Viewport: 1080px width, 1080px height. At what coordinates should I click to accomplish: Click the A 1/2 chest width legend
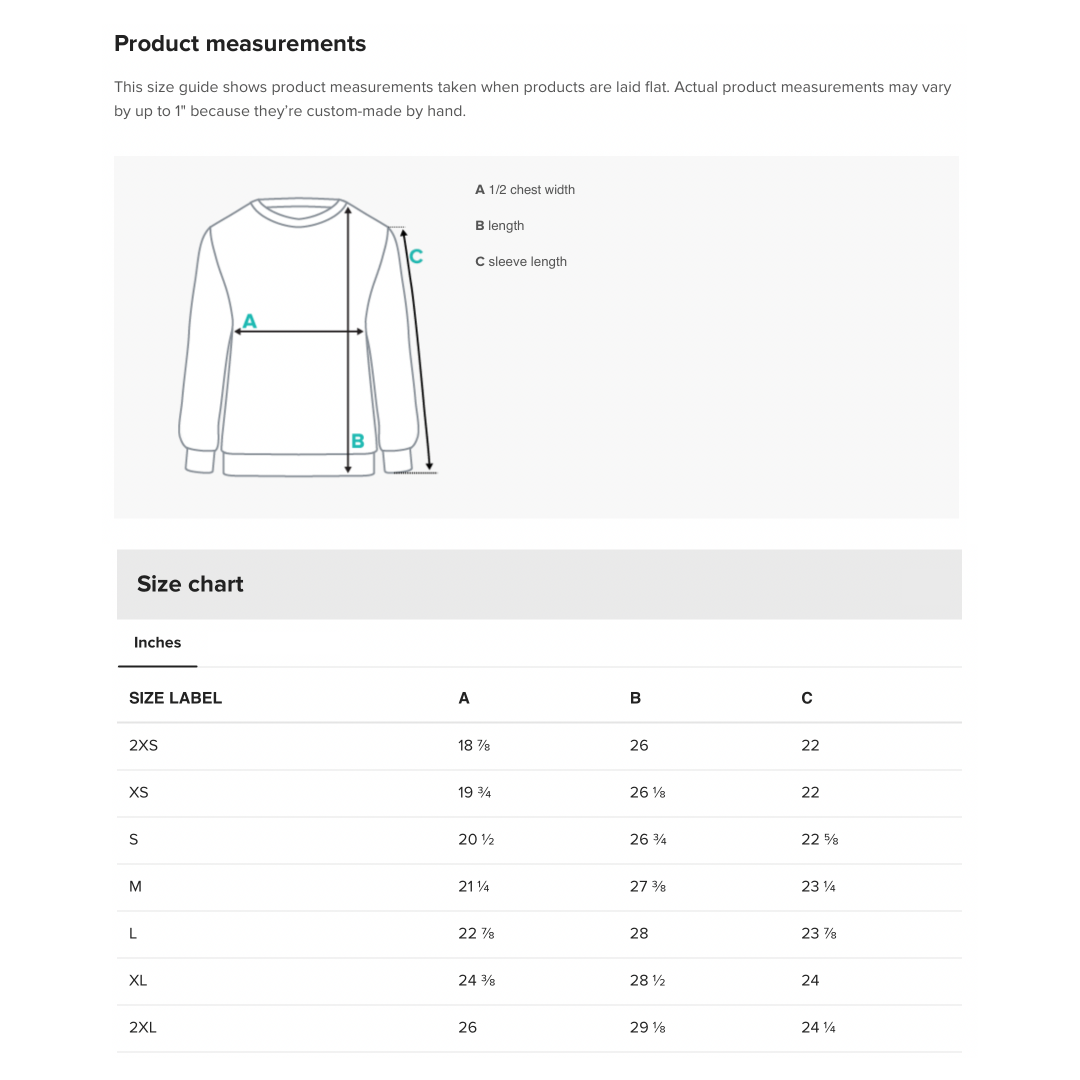[525, 189]
